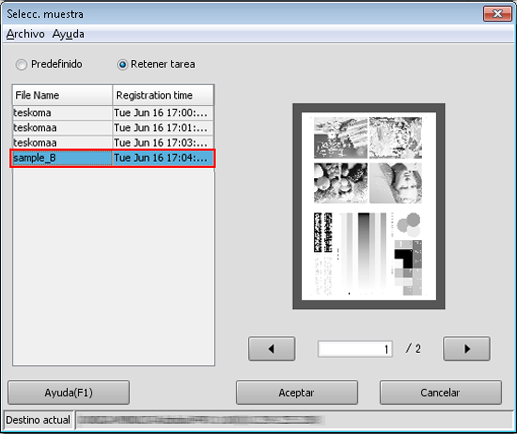Select the teskomaa row registered 17:03

pyautogui.click(x=113, y=143)
